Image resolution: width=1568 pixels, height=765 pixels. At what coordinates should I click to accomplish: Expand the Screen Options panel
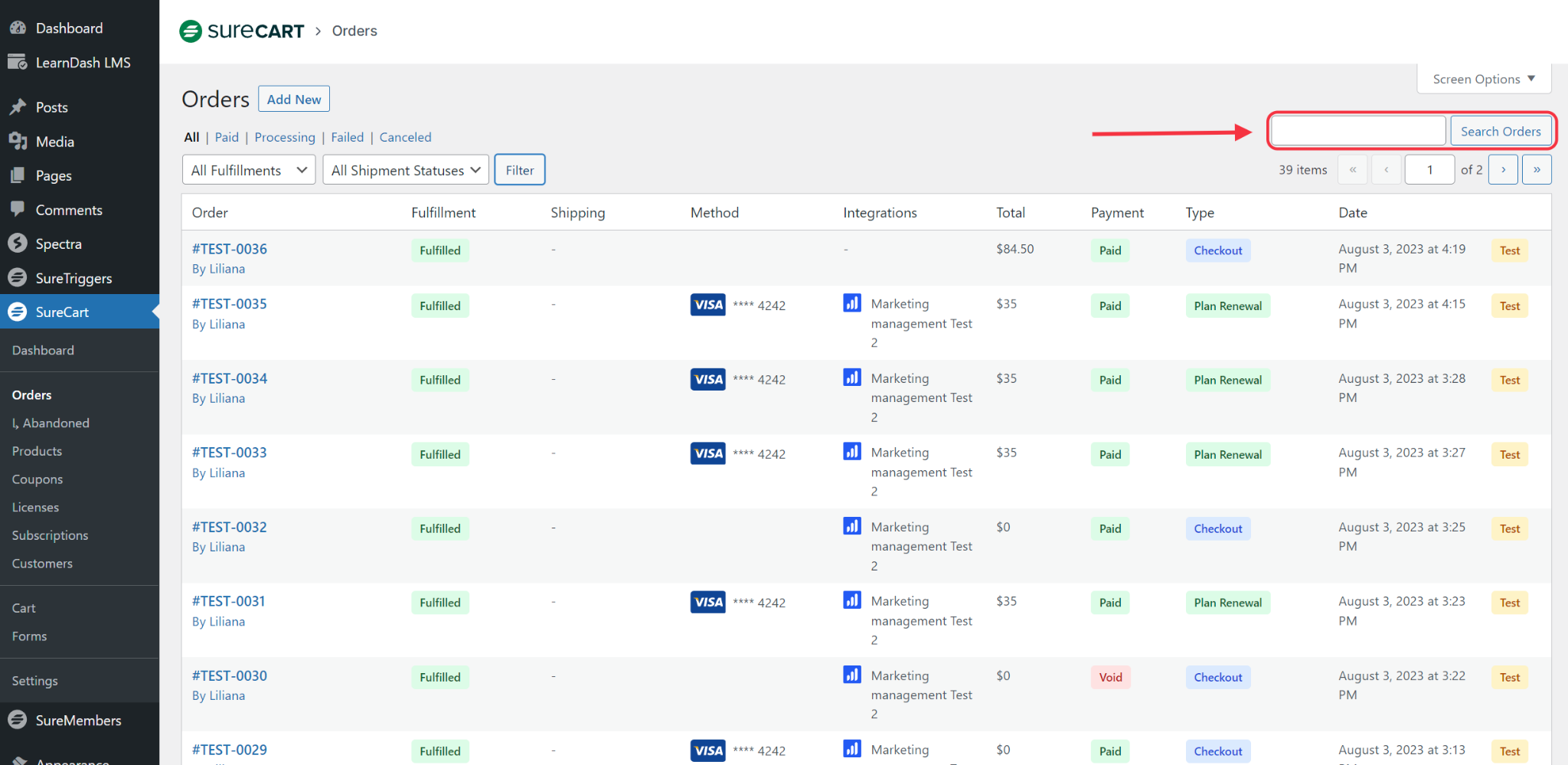click(1483, 79)
